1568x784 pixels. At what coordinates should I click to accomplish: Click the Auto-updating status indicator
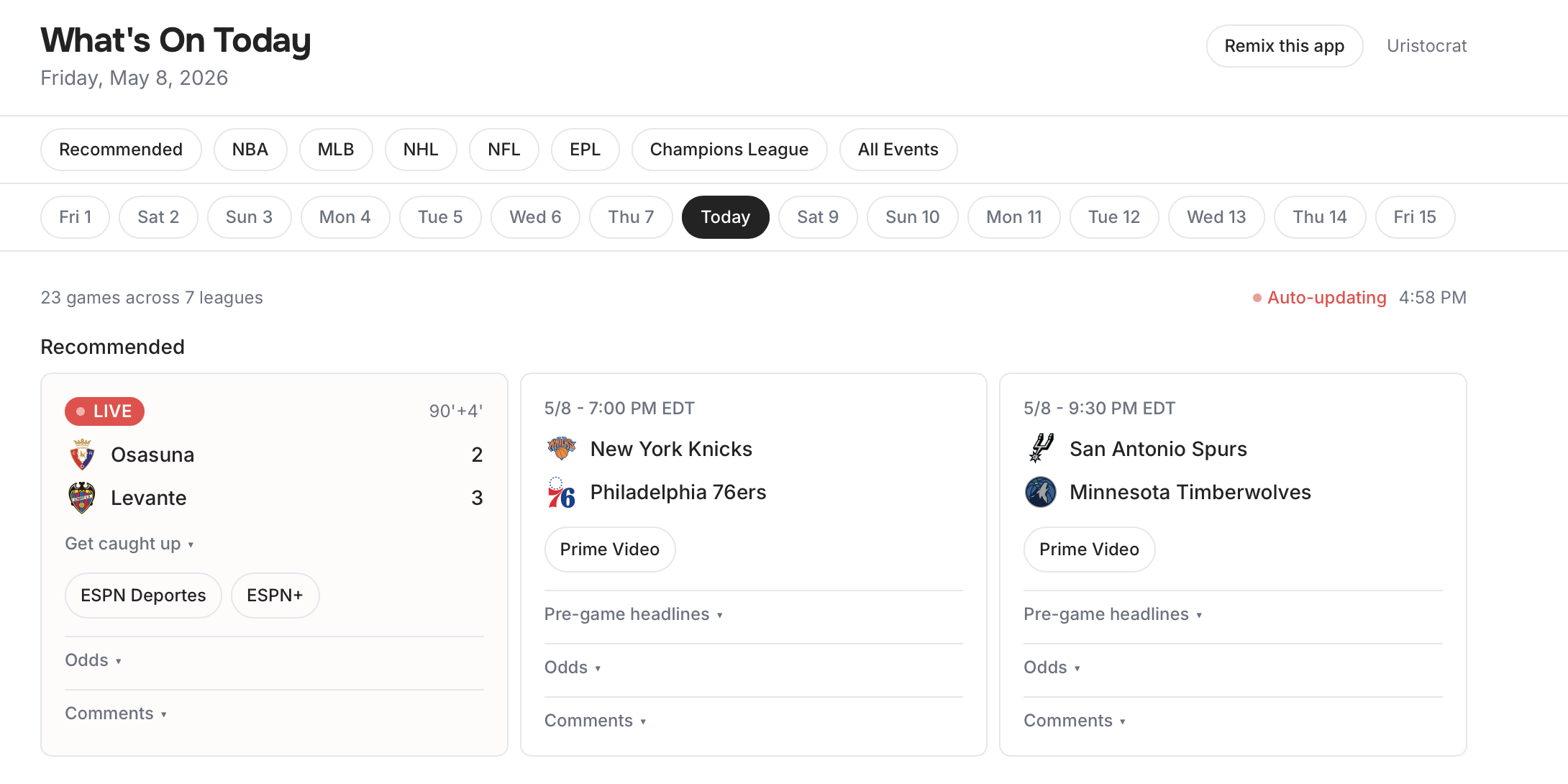(x=1320, y=298)
